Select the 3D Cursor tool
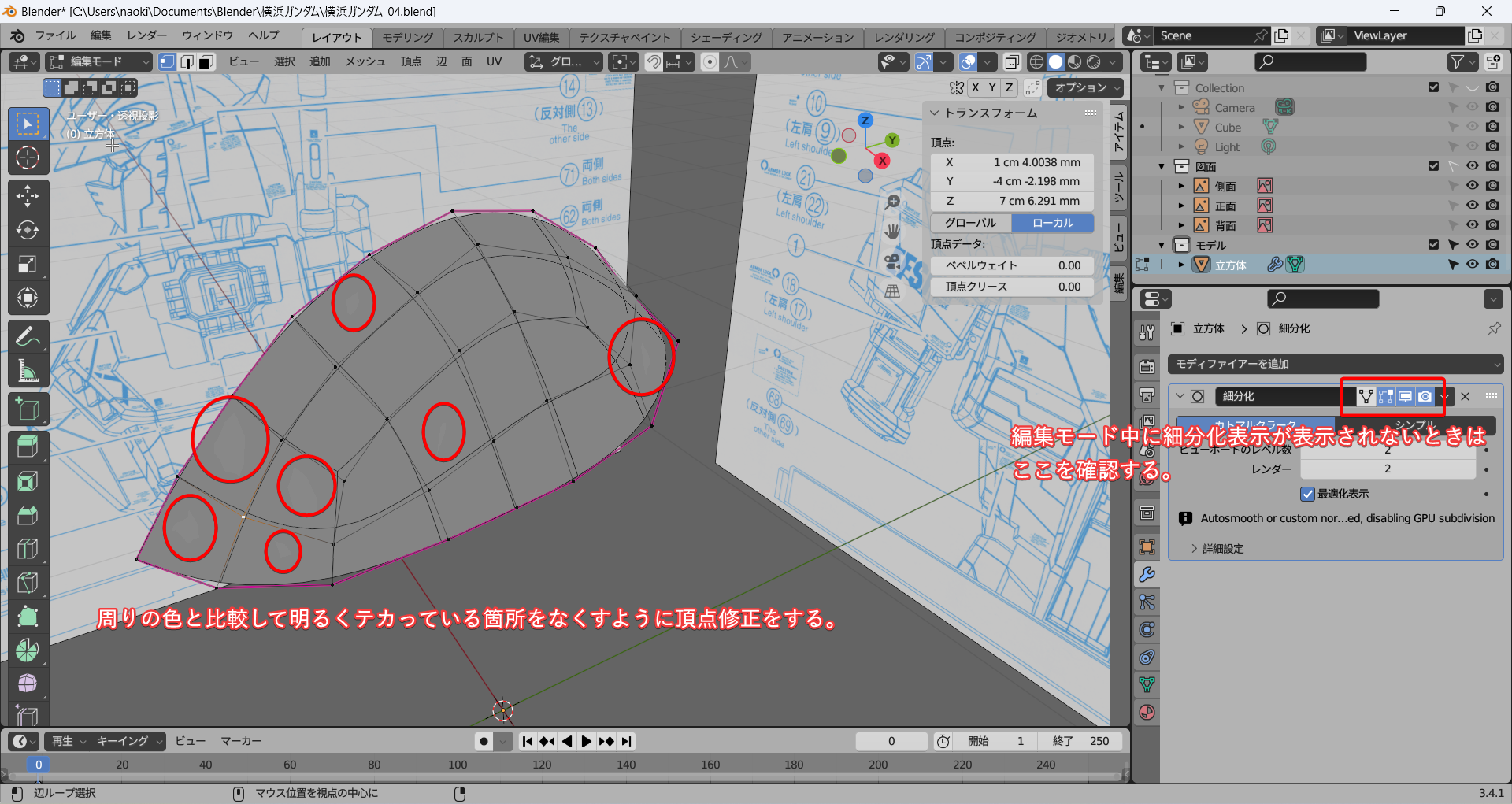The image size is (1512, 804). [28, 158]
